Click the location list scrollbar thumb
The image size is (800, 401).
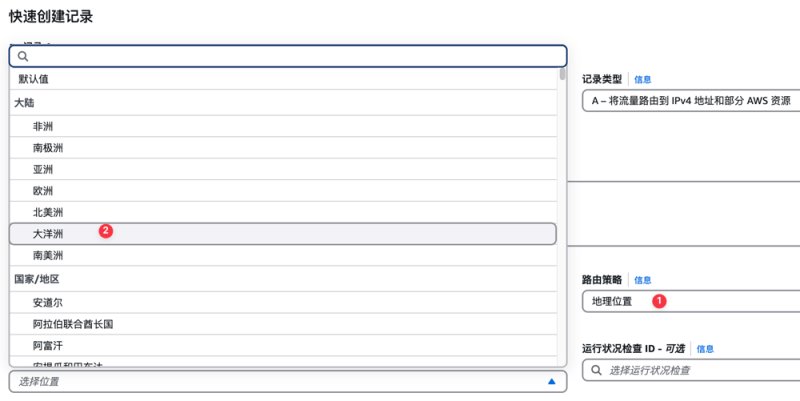pyautogui.click(x=562, y=74)
